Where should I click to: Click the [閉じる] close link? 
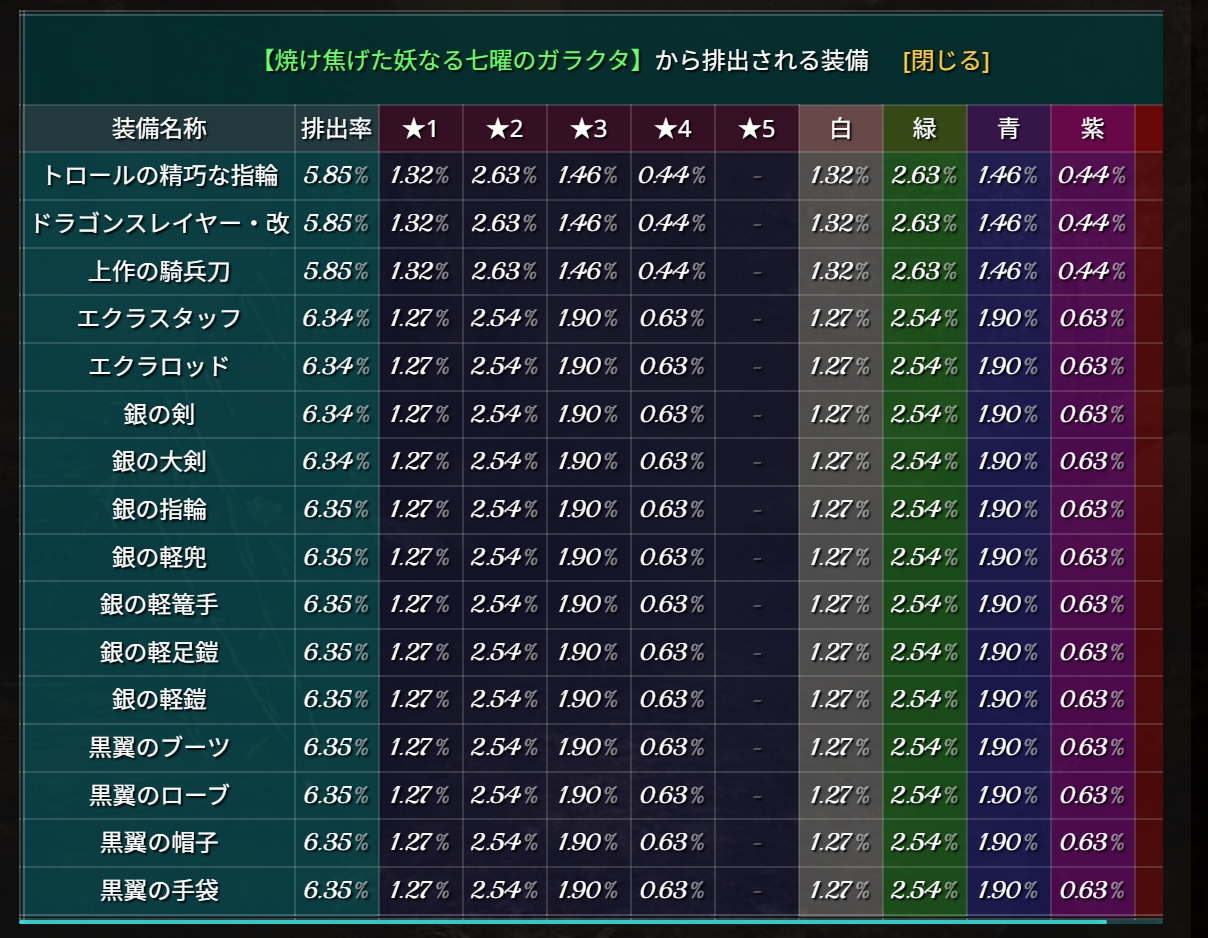pos(945,61)
